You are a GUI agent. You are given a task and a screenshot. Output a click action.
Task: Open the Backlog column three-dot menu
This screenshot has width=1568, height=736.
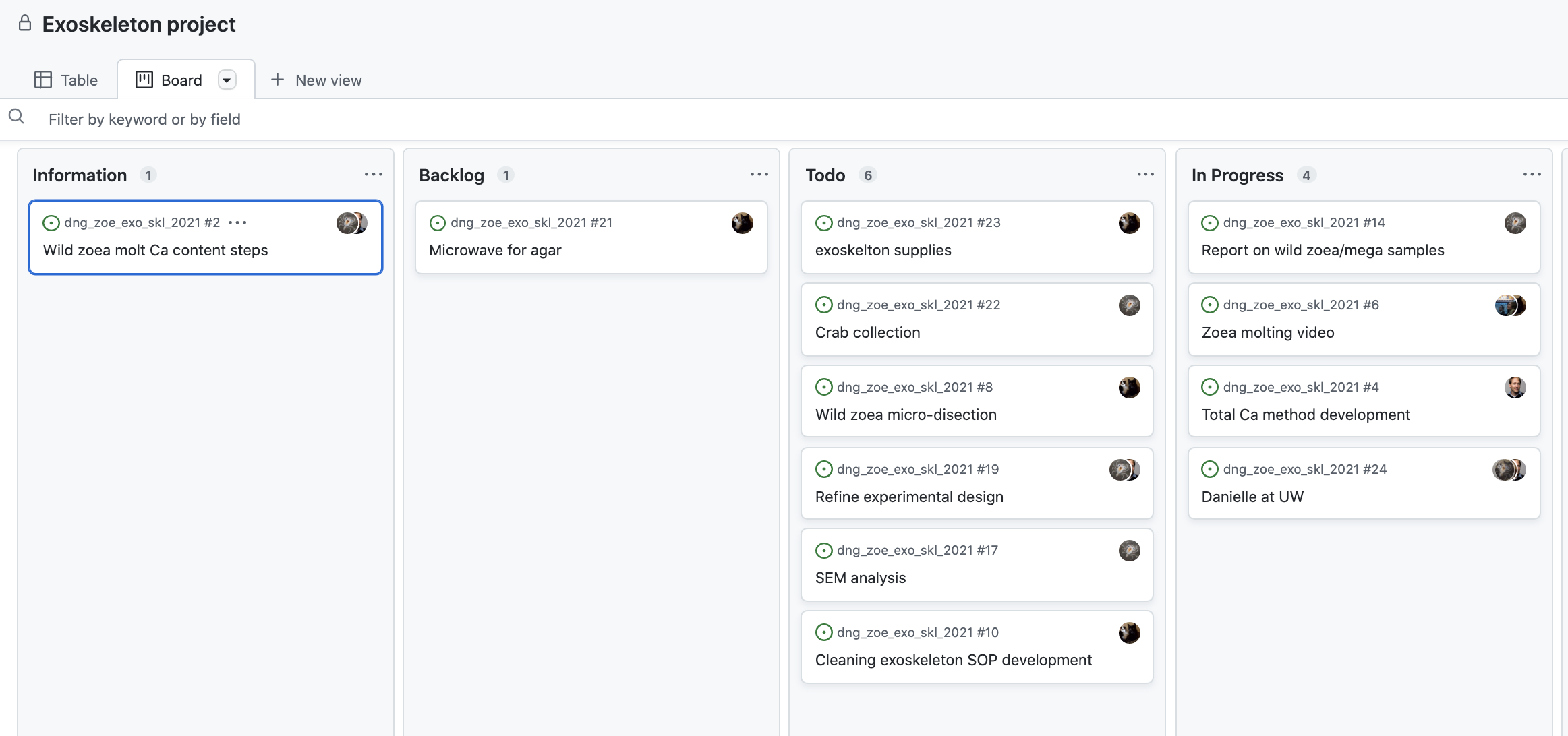tap(759, 175)
